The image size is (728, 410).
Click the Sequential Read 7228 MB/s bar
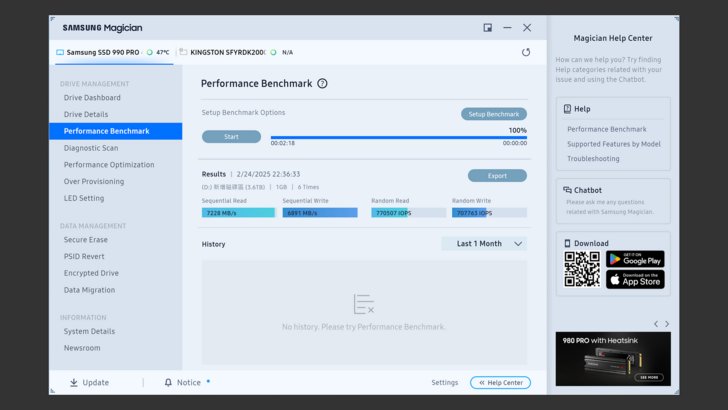[239, 213]
